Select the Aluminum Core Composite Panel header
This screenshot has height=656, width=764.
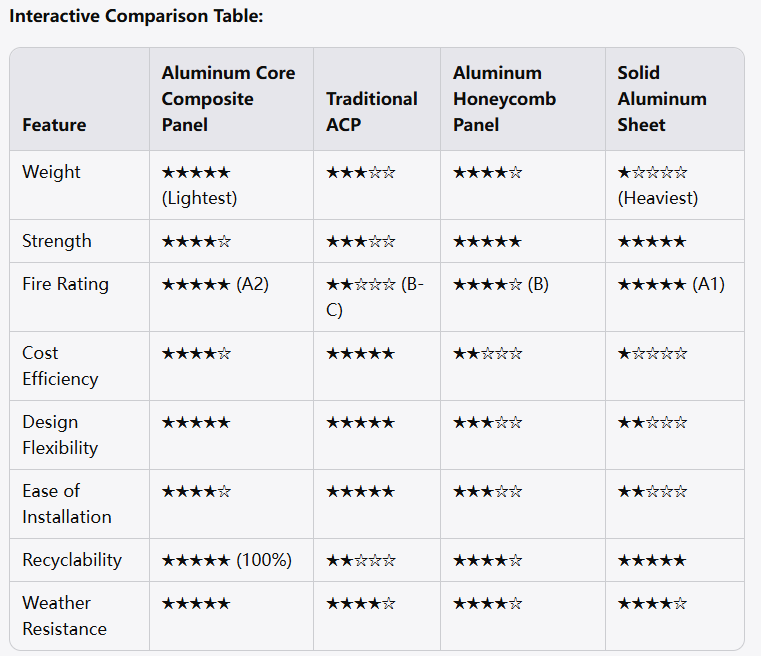[x=229, y=99]
